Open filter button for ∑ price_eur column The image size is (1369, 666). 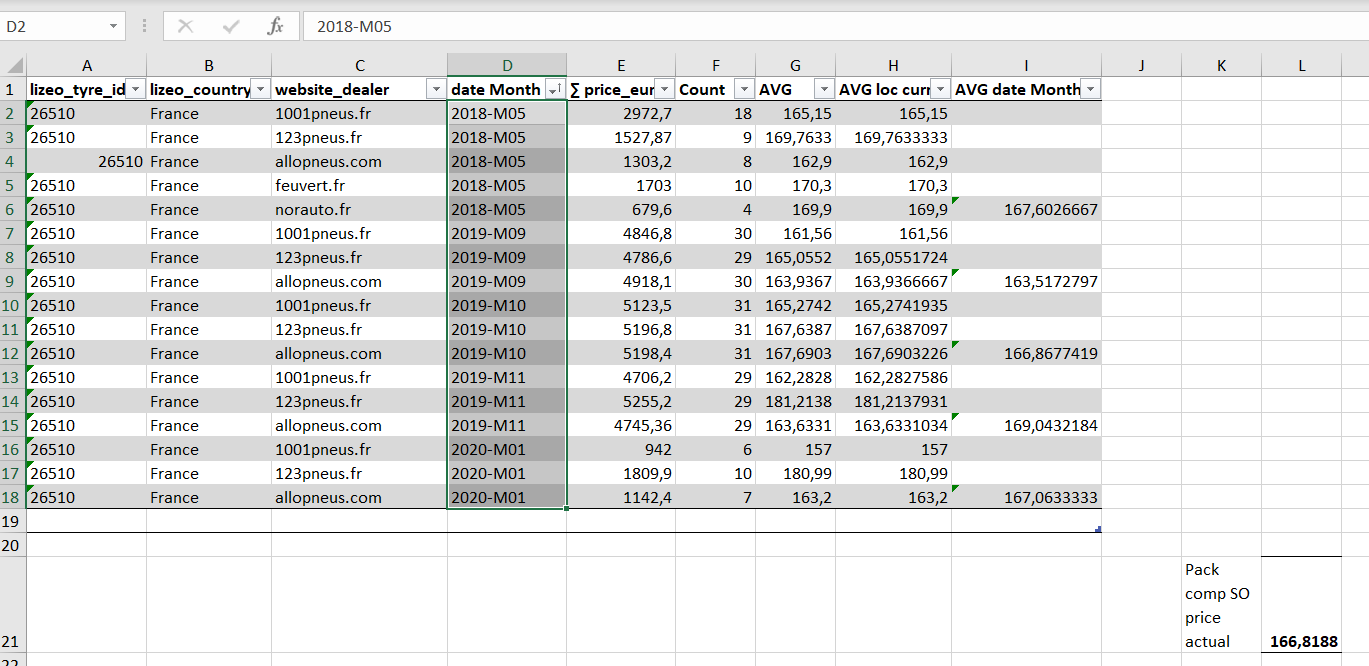[x=664, y=90]
